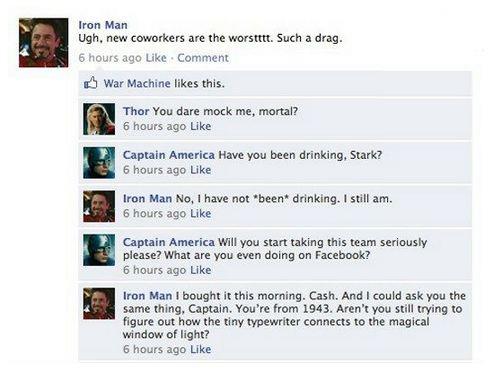The width and height of the screenshot is (494, 371).
Task: Open Thor's profile name link
Action: click(136, 111)
